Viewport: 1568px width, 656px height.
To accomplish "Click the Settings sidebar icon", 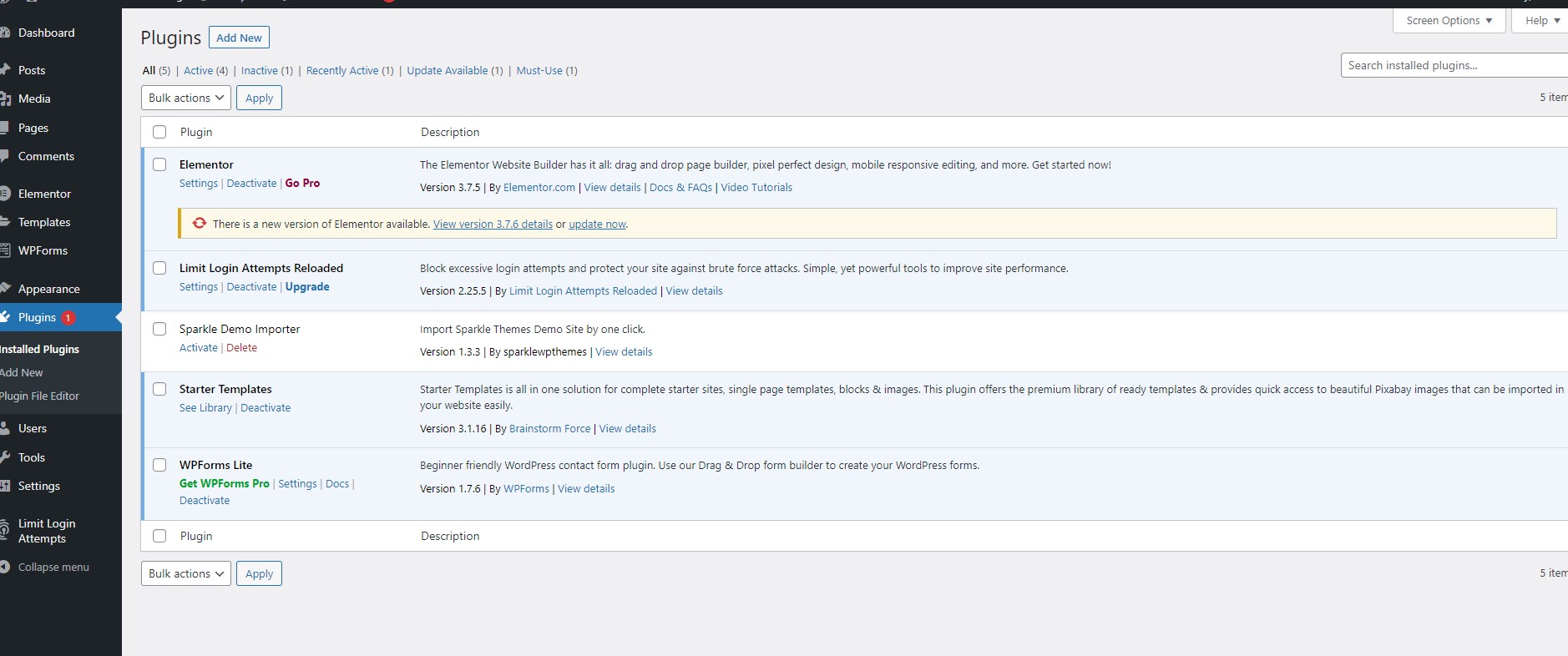I will pos(5,486).
